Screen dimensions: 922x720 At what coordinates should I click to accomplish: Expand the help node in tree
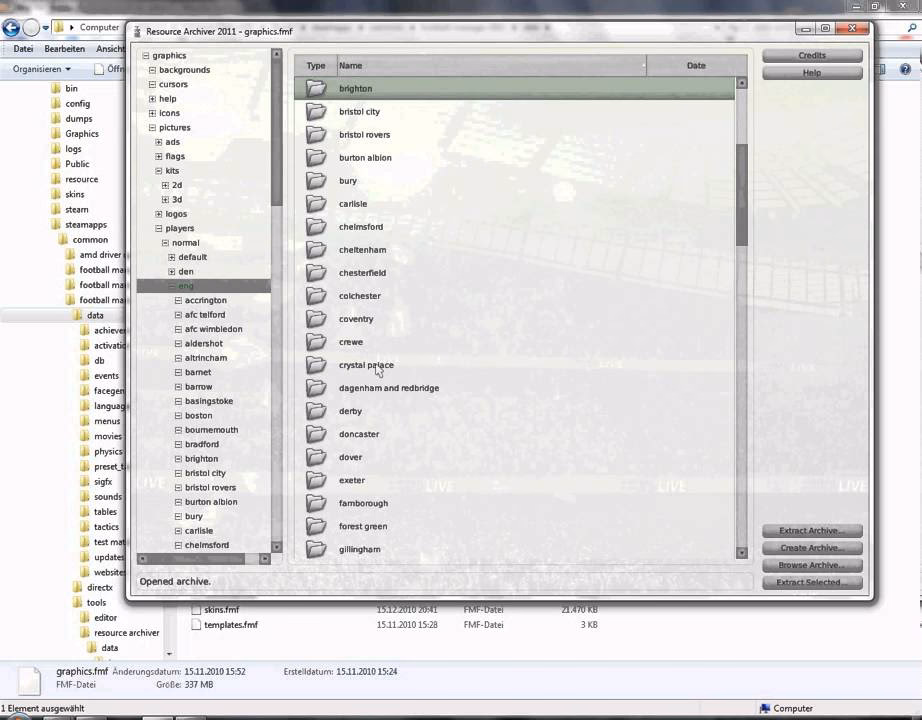pos(152,98)
